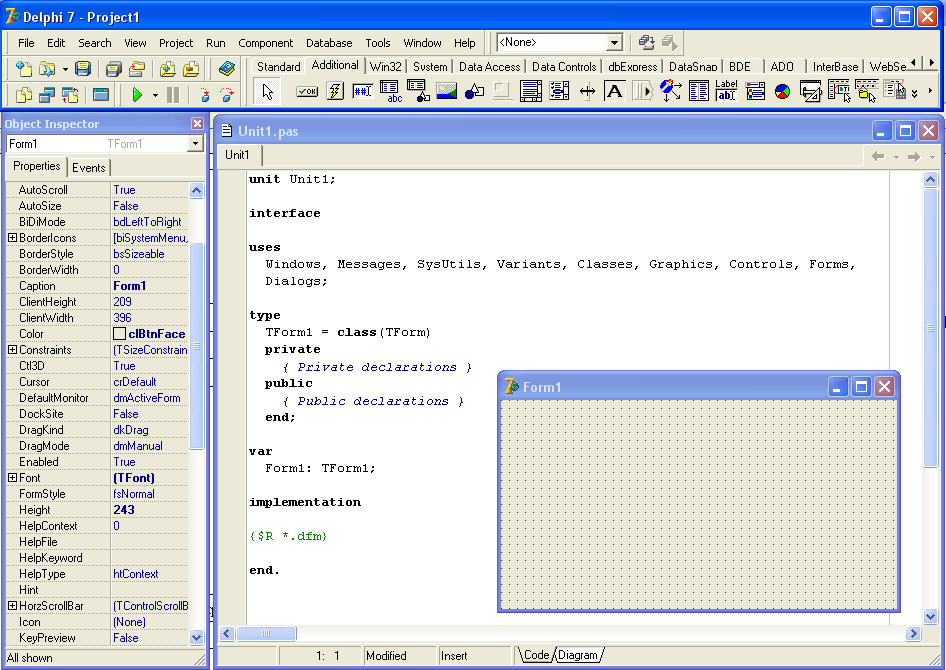
Task: Click the Open file folder icon
Action: (x=47, y=69)
